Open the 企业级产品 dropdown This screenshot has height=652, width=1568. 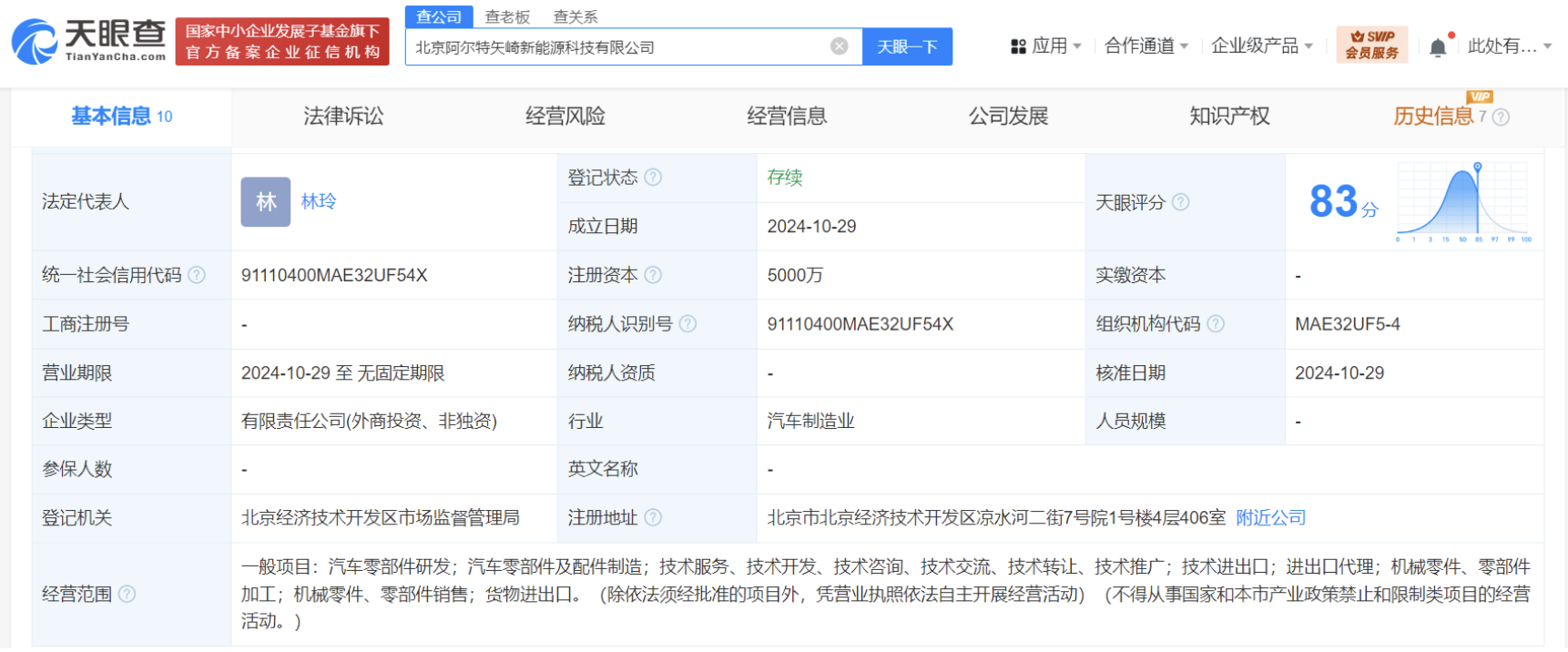(x=1261, y=46)
